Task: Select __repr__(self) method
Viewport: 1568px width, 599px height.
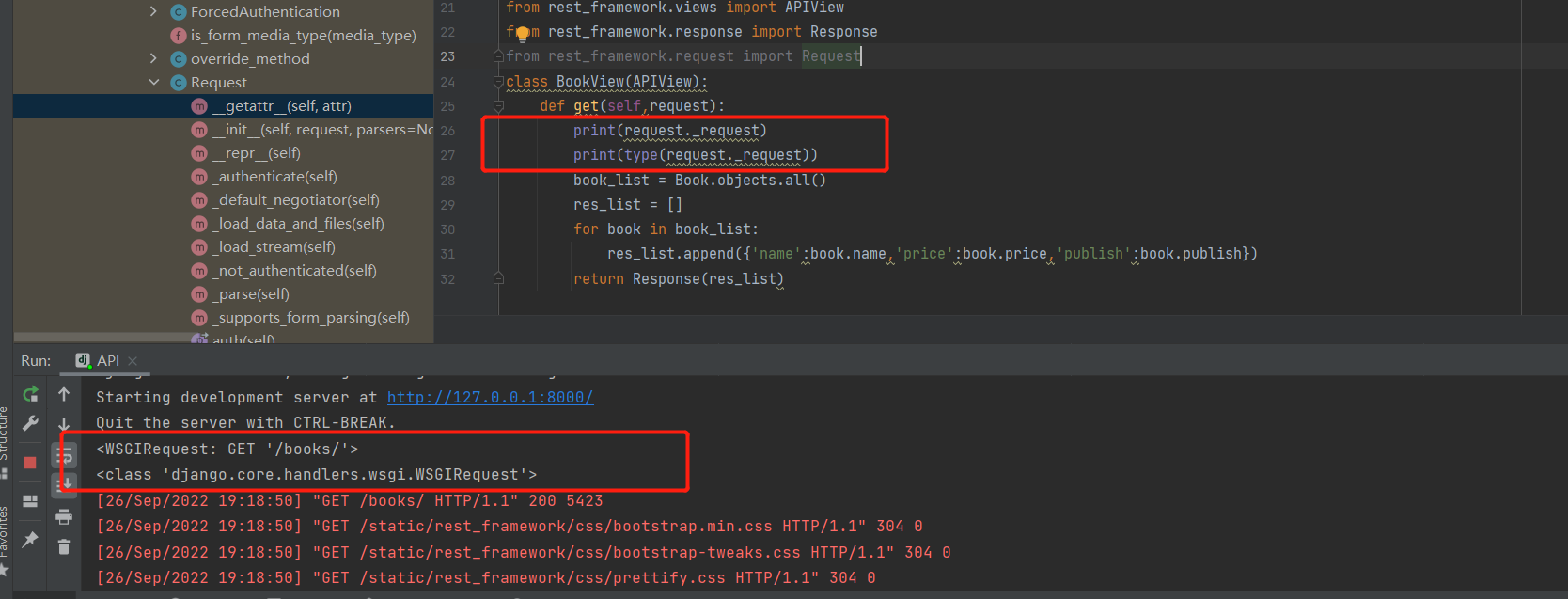Action: (x=257, y=152)
